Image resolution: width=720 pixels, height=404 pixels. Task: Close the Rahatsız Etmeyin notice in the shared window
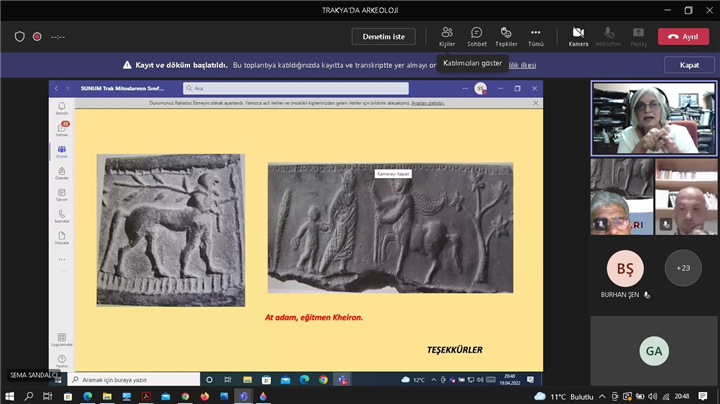tap(535, 103)
